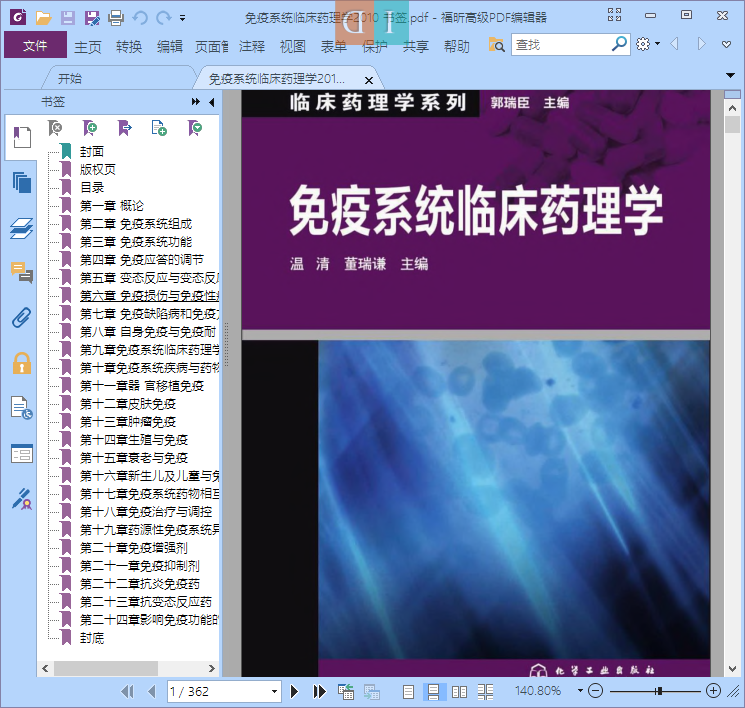Click the add new bookmark icon

click(90, 128)
